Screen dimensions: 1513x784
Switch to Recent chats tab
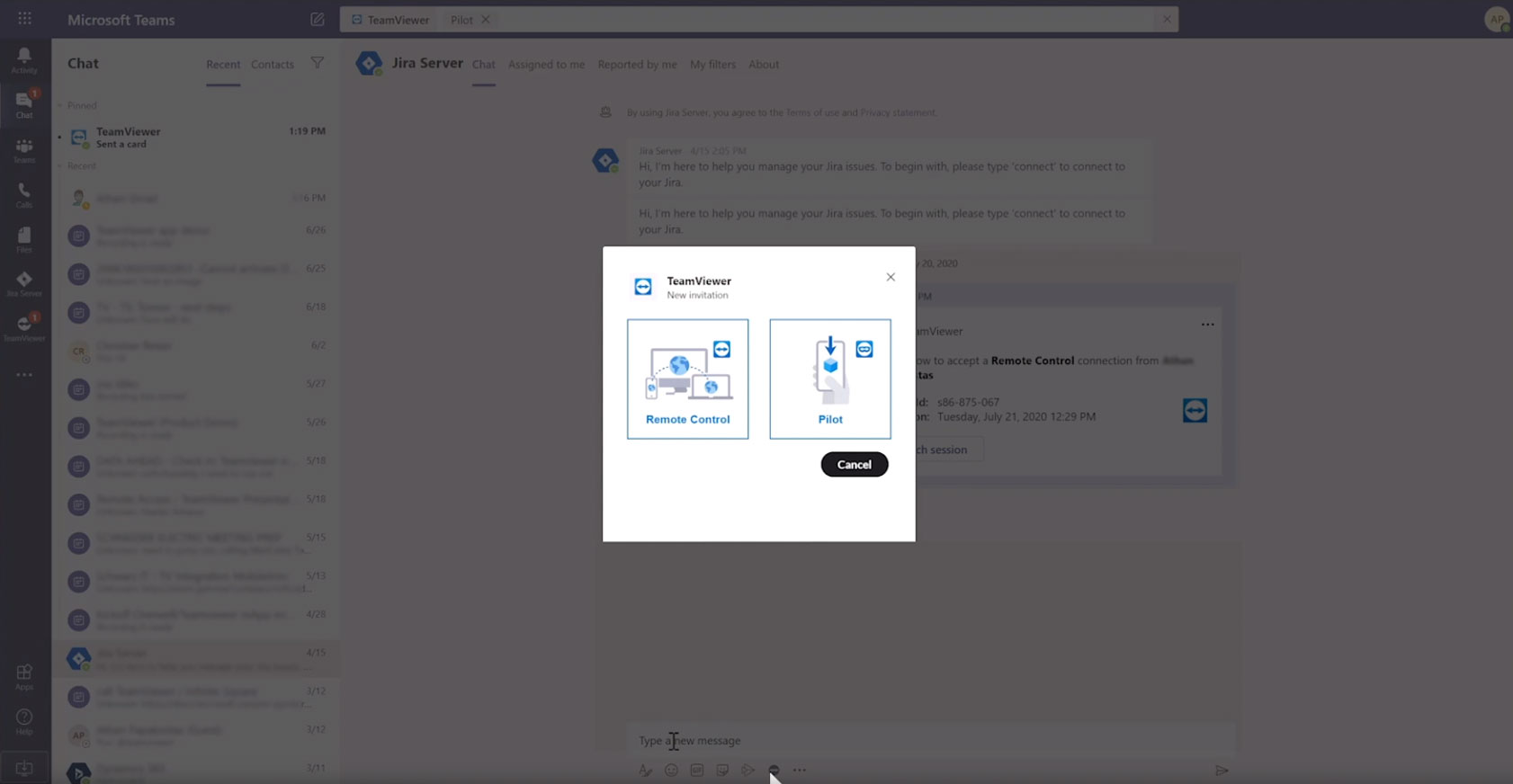point(223,65)
